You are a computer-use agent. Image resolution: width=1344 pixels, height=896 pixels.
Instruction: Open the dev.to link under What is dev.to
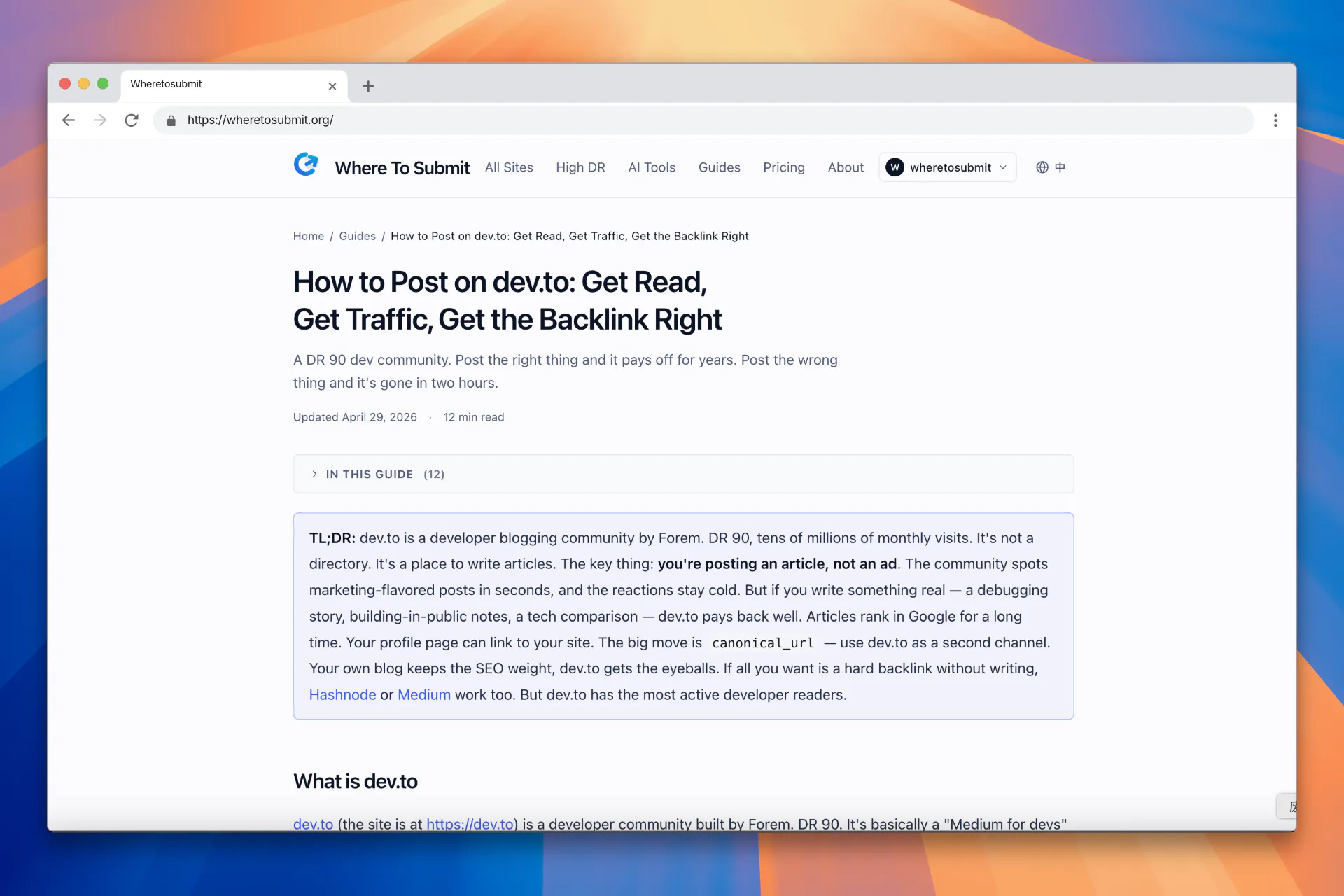tap(313, 824)
